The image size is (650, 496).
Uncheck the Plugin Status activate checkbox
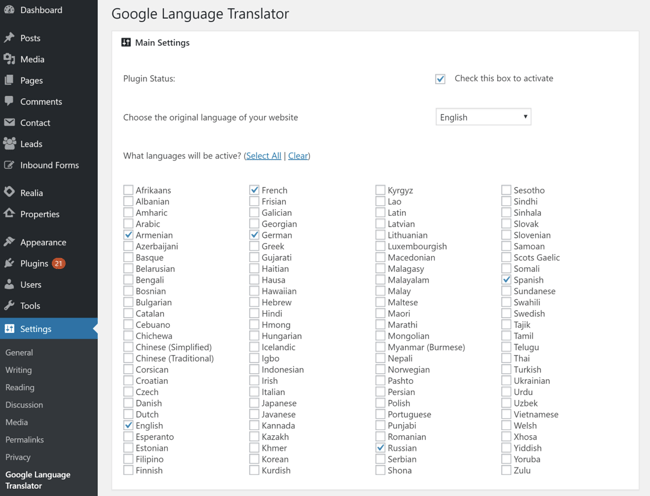coord(440,79)
